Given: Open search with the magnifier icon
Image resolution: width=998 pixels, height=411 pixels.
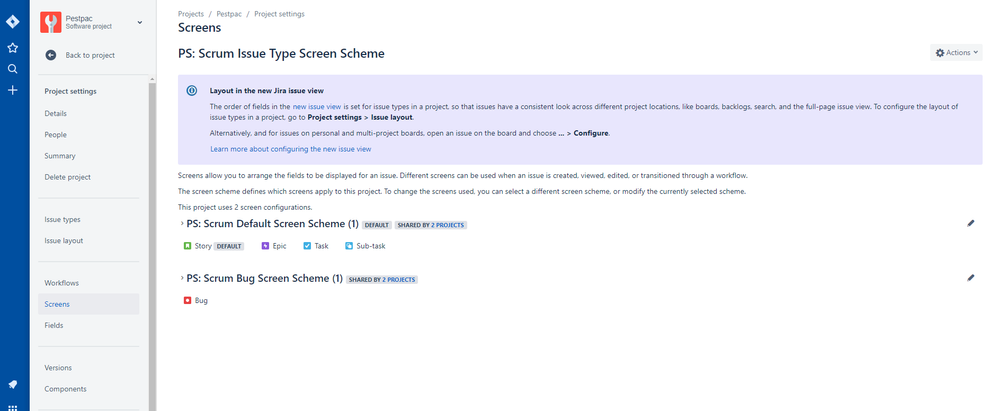Looking at the screenshot, I should click(12, 69).
